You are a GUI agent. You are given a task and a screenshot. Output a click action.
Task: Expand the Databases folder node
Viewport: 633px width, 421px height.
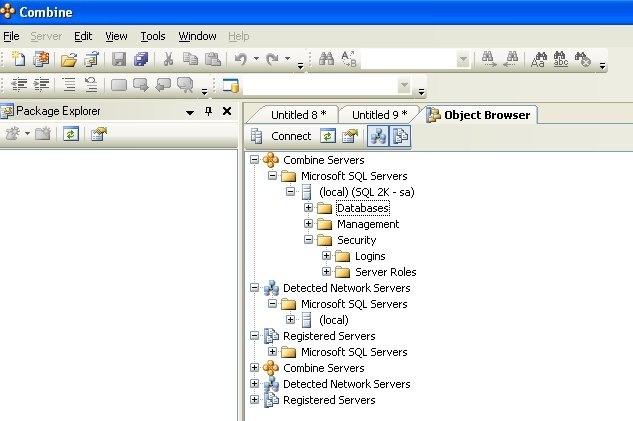click(x=309, y=208)
